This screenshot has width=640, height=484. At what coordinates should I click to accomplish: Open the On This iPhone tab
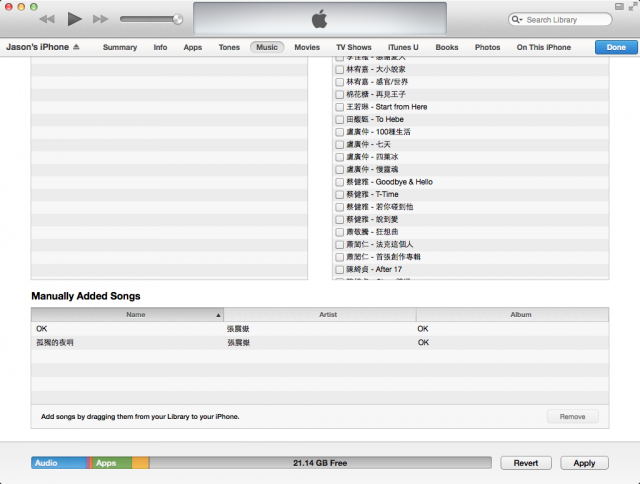(544, 47)
